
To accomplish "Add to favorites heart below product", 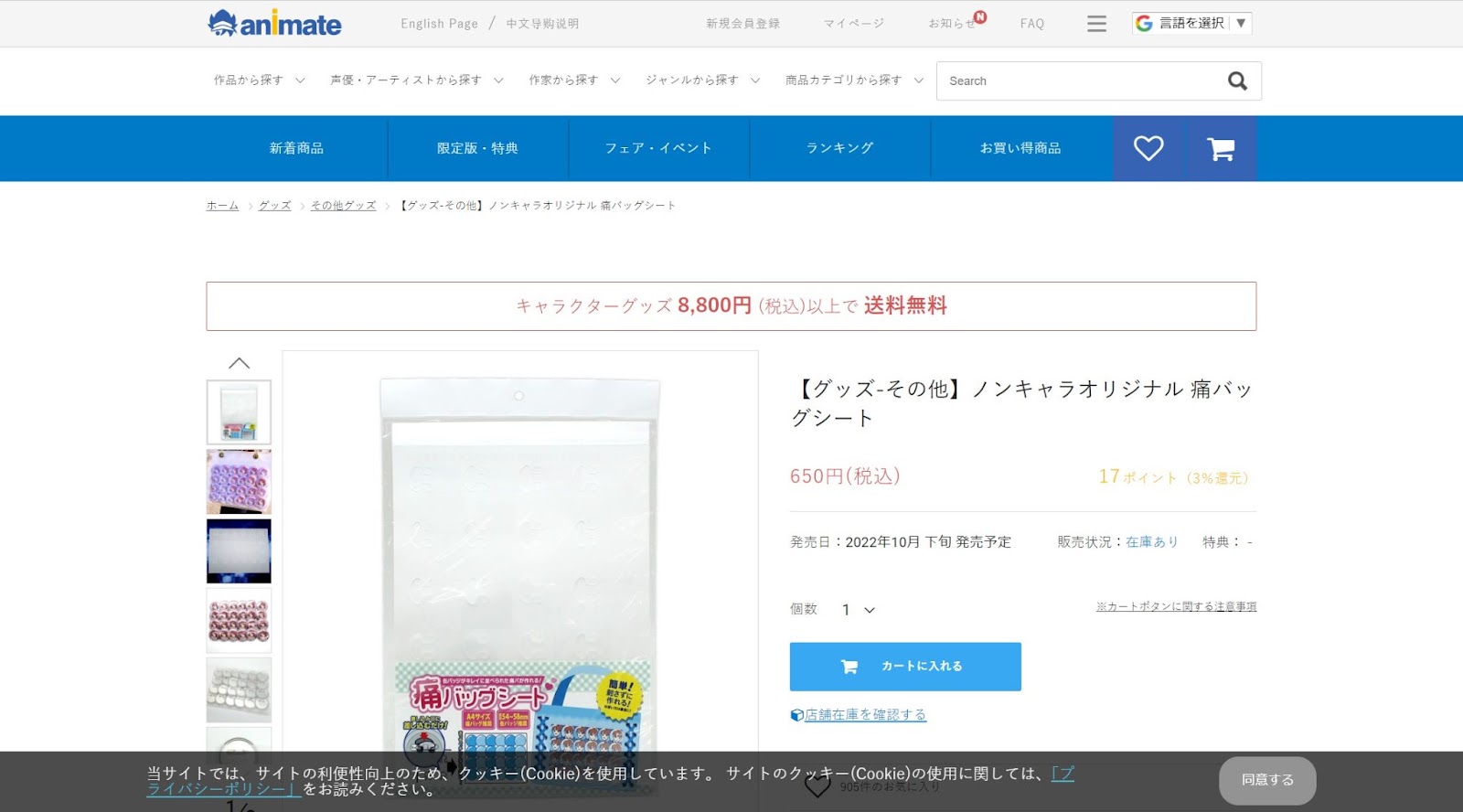I will (x=817, y=785).
